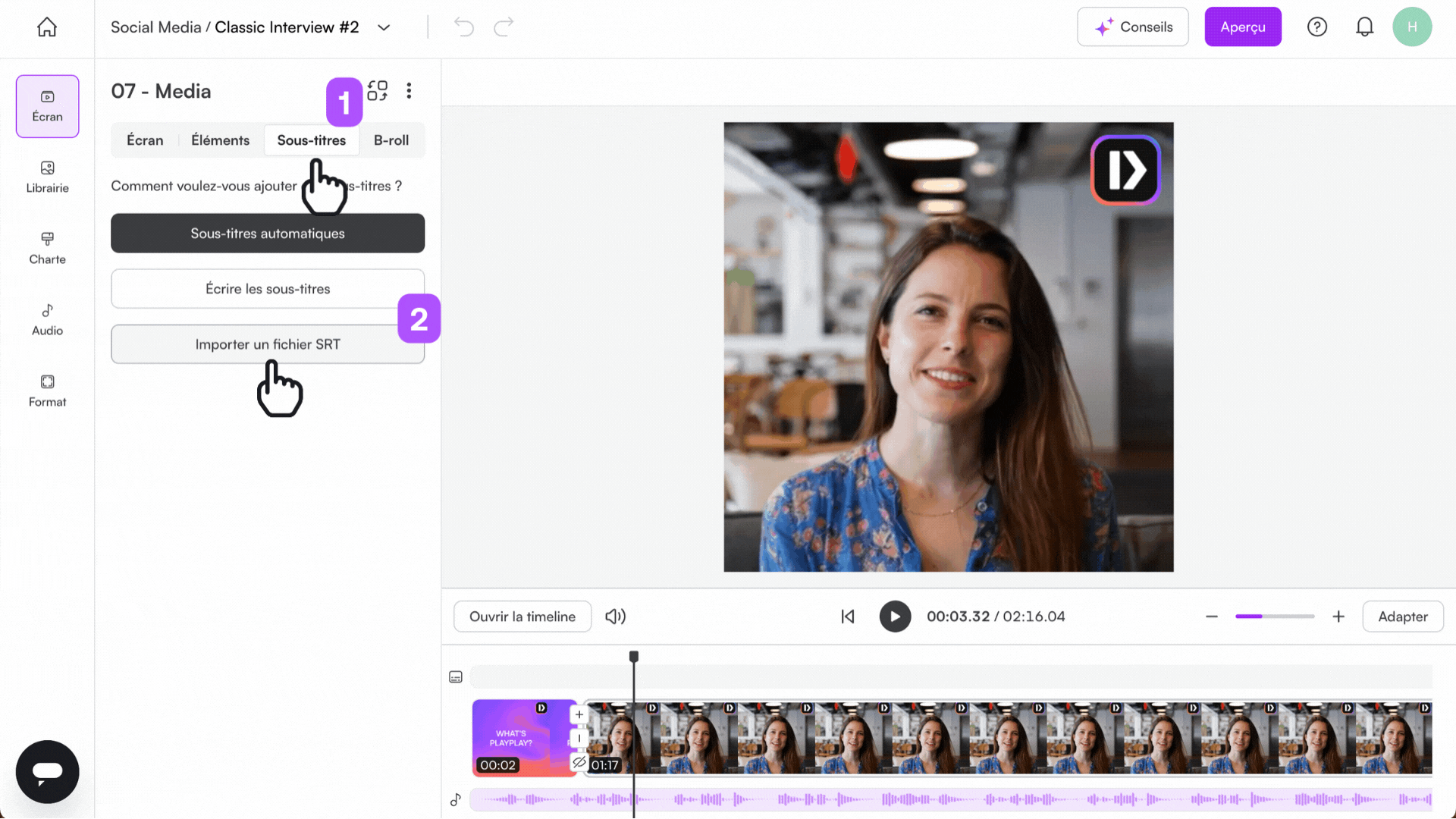Open the Format panel

coord(47,390)
